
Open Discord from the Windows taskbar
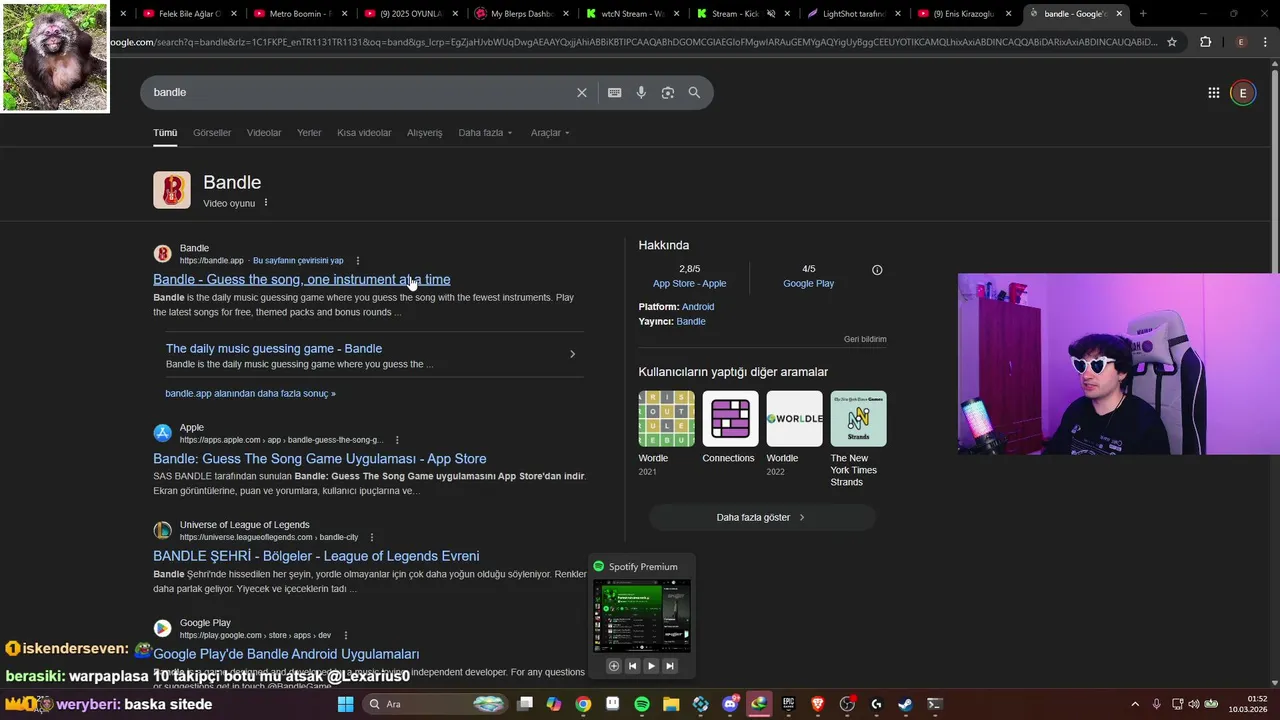[730, 704]
